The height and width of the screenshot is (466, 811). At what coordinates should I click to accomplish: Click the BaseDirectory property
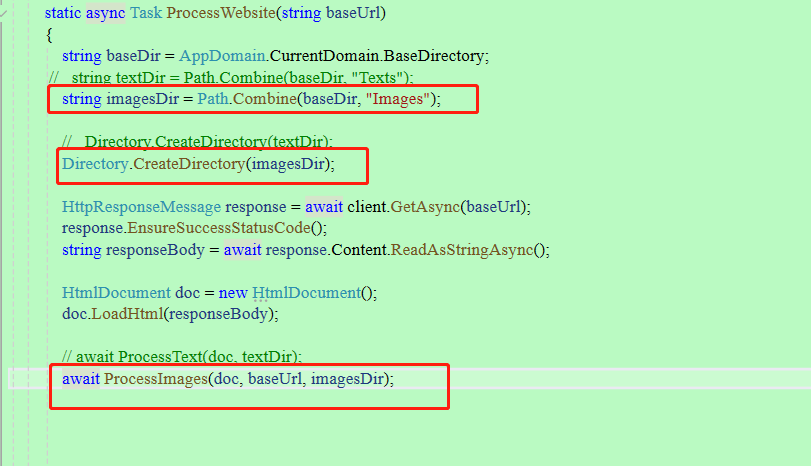434,56
